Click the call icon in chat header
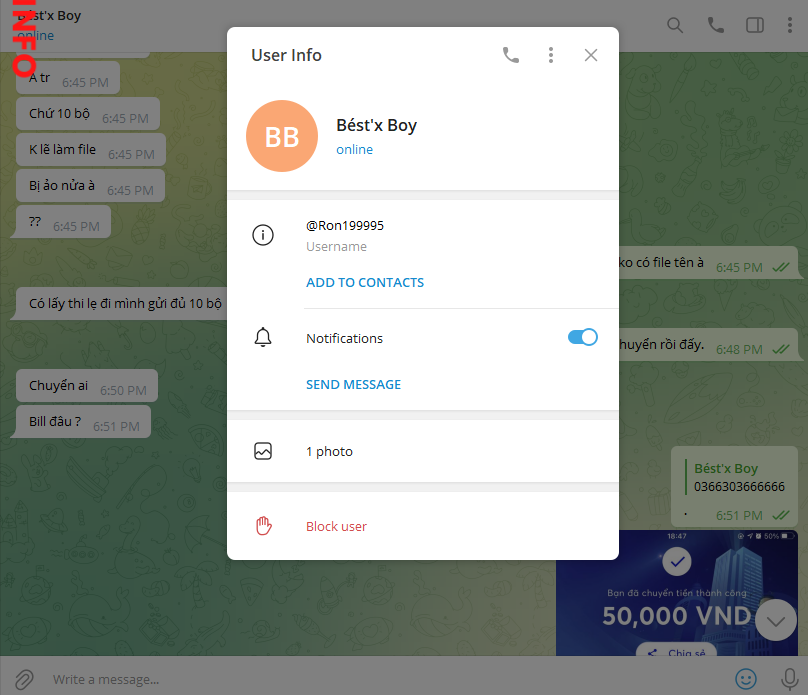 716,25
